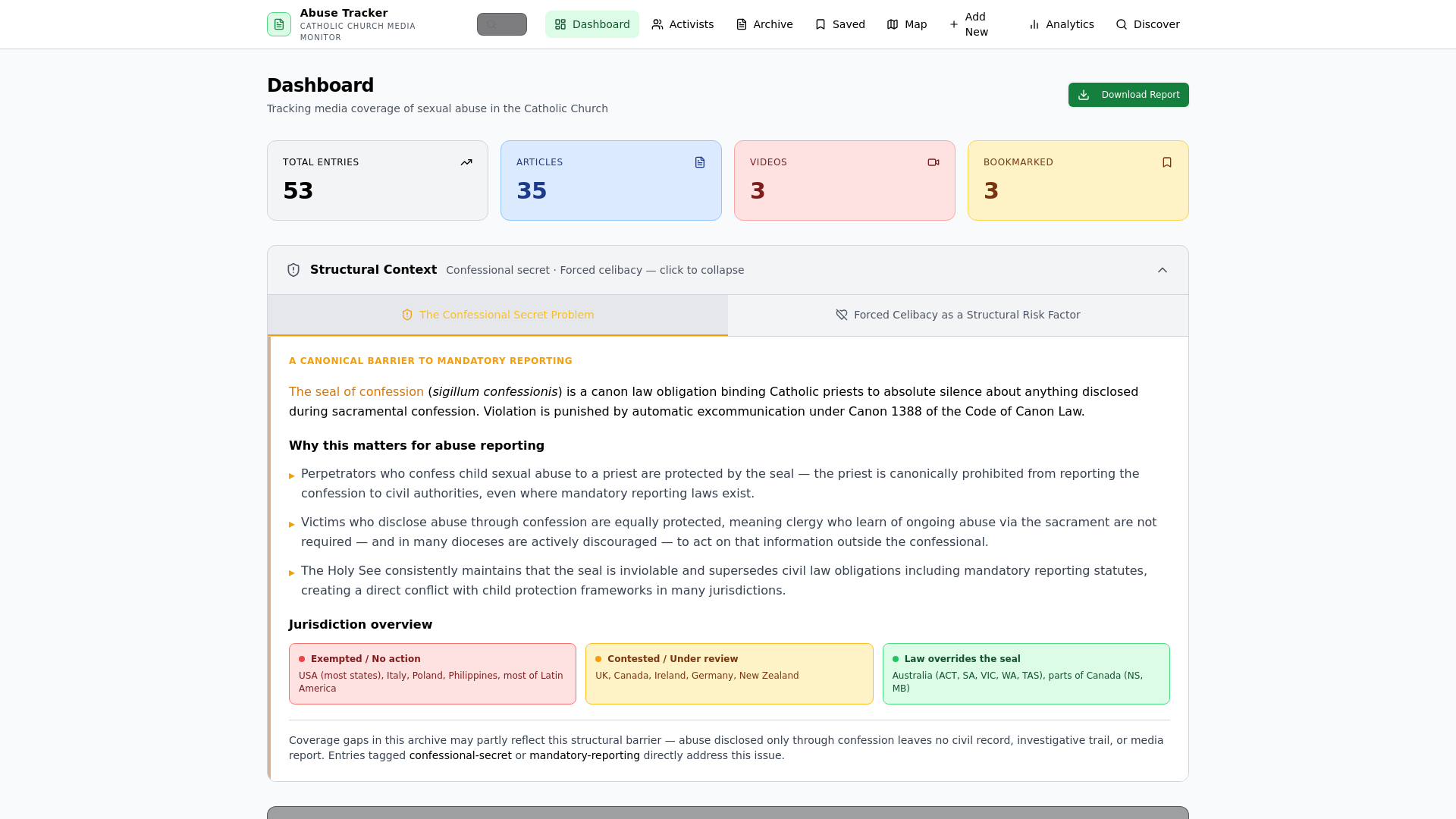
Task: Click the shield icon beside Structural Context
Action: coord(293,270)
